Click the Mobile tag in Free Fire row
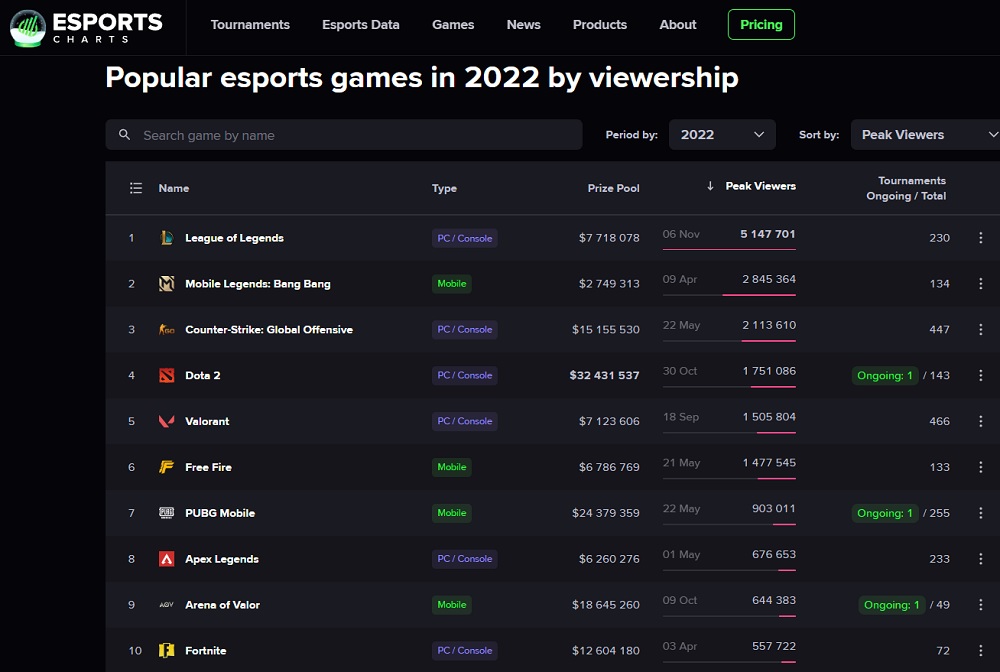Image resolution: width=1000 pixels, height=672 pixels. pyautogui.click(x=452, y=467)
